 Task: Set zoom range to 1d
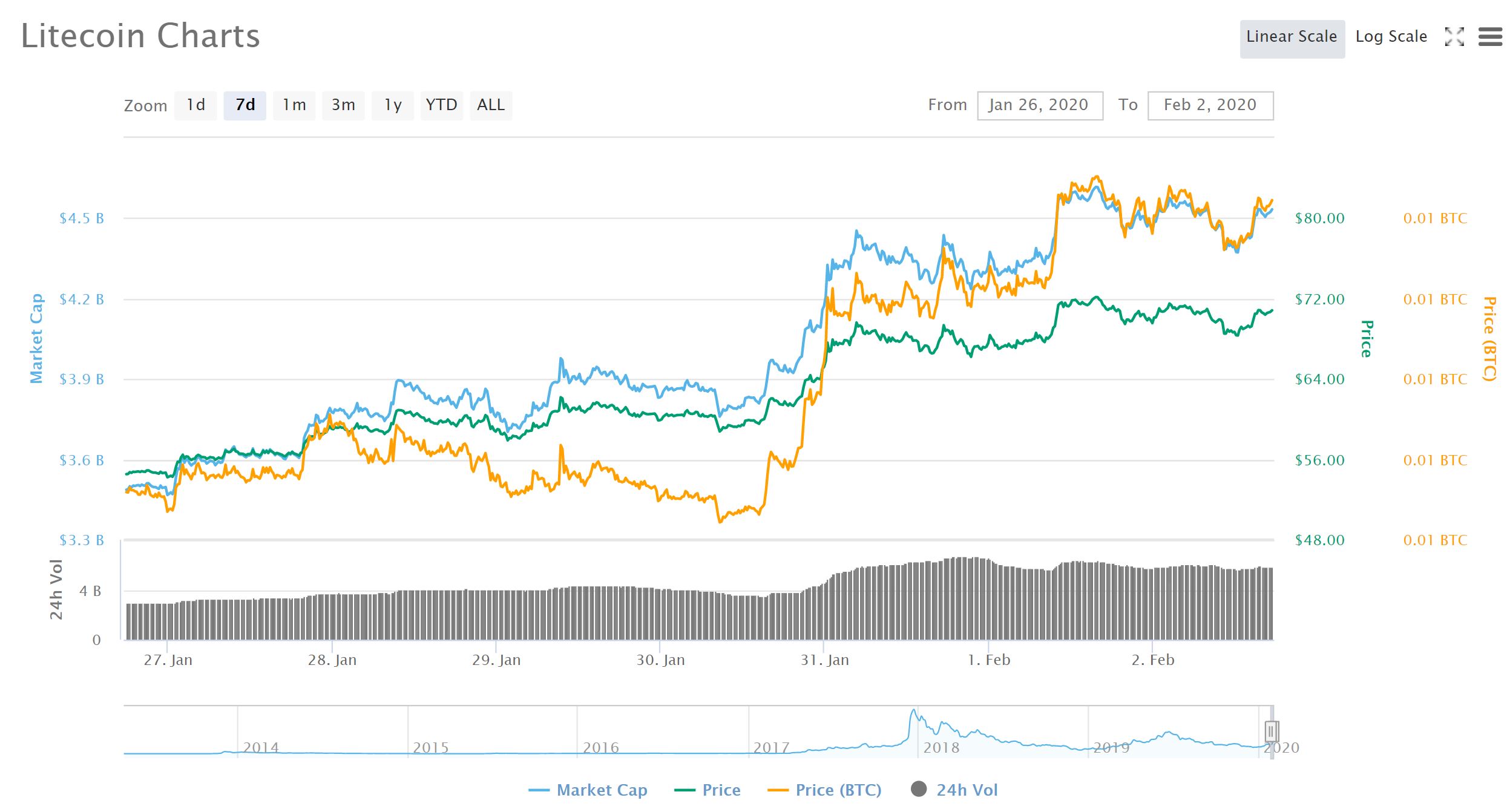coord(195,105)
